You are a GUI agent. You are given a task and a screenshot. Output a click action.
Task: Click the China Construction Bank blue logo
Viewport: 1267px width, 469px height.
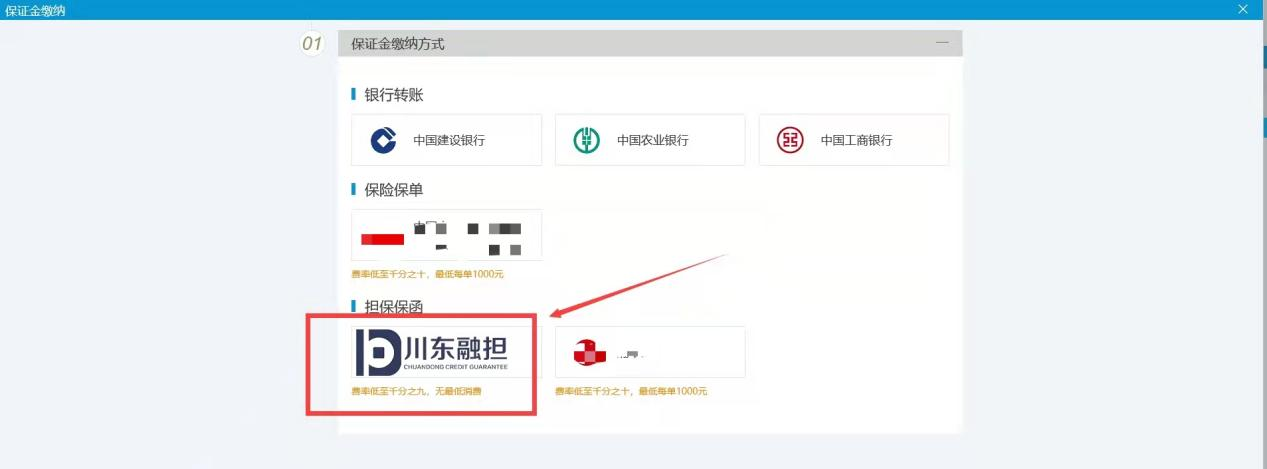383,140
